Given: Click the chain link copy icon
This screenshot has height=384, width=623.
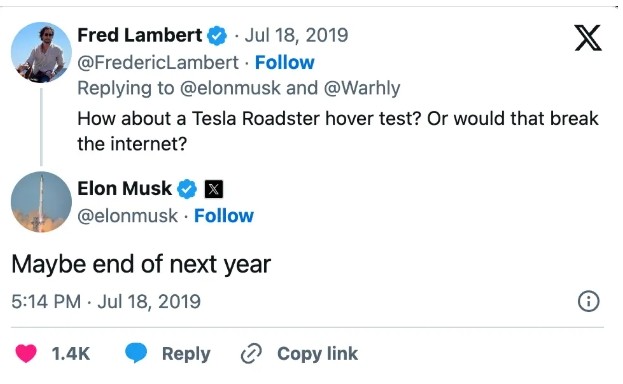Looking at the screenshot, I should pyautogui.click(x=251, y=353).
